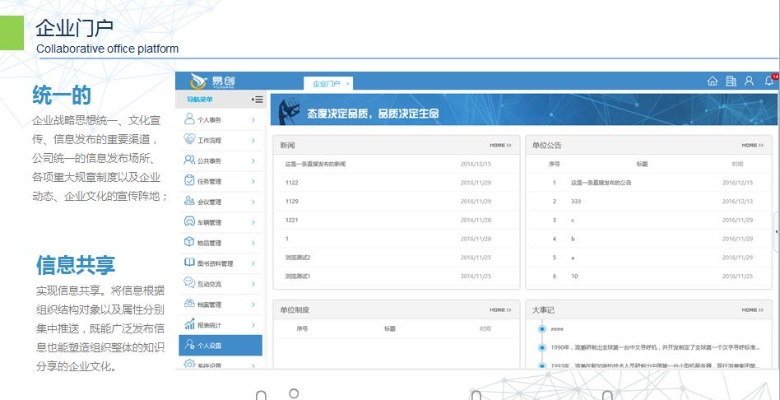
Task: Open the 报表统计 menu label
Action: coord(209,325)
